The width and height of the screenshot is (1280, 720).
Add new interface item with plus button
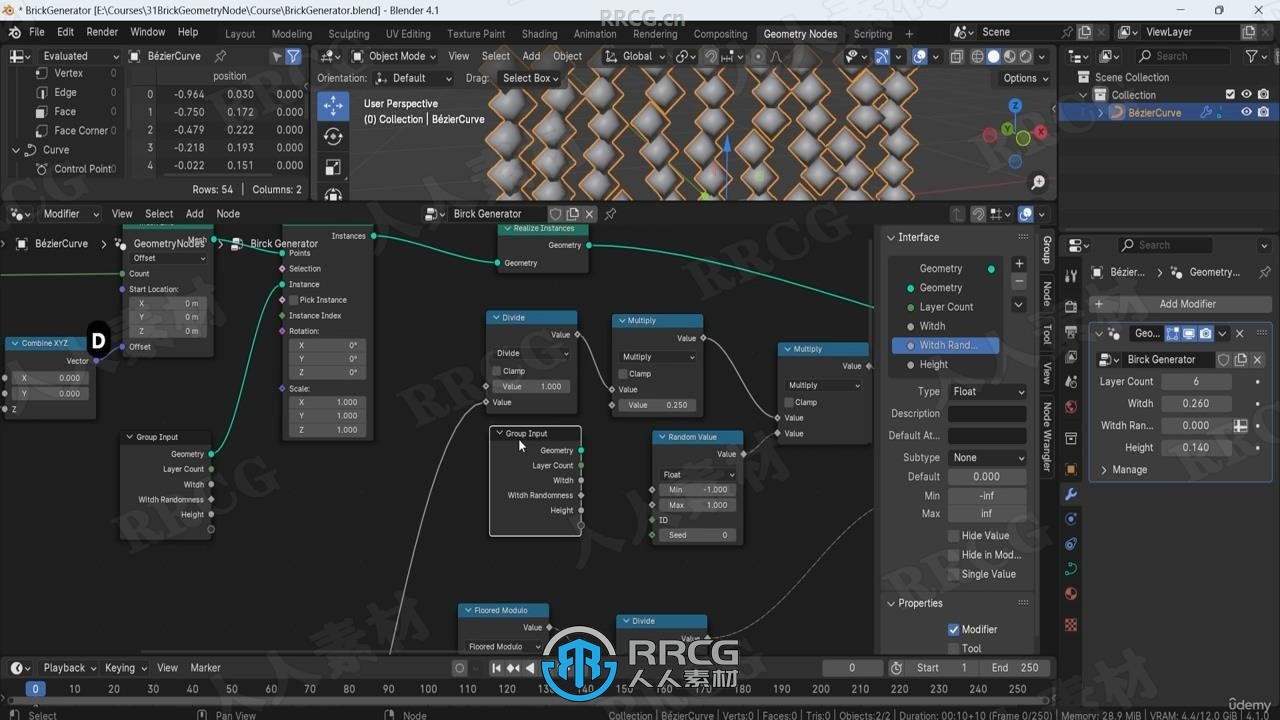[1019, 264]
